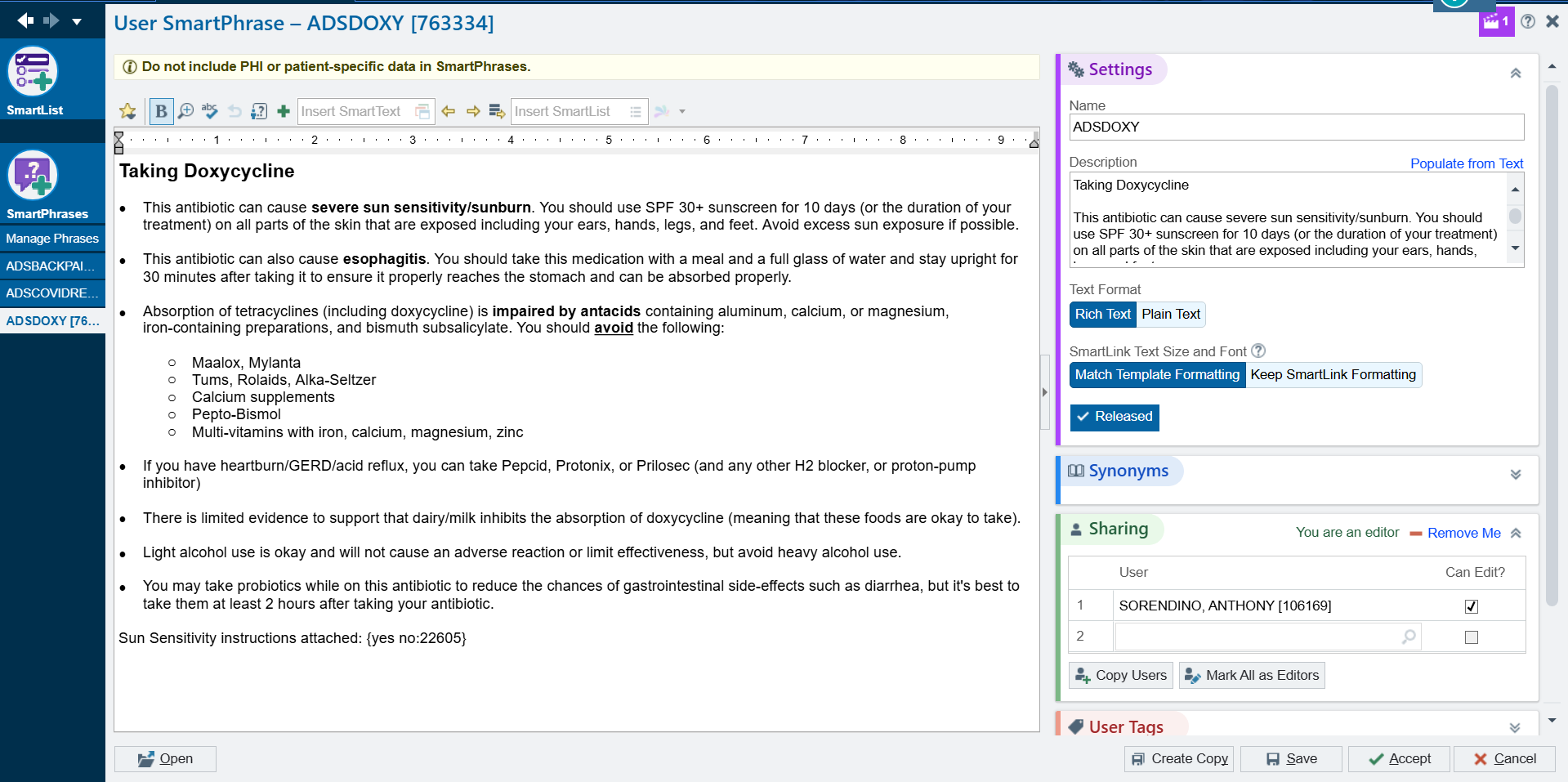Click the Save button
The width and height of the screenshot is (1568, 782).
pos(1291,759)
